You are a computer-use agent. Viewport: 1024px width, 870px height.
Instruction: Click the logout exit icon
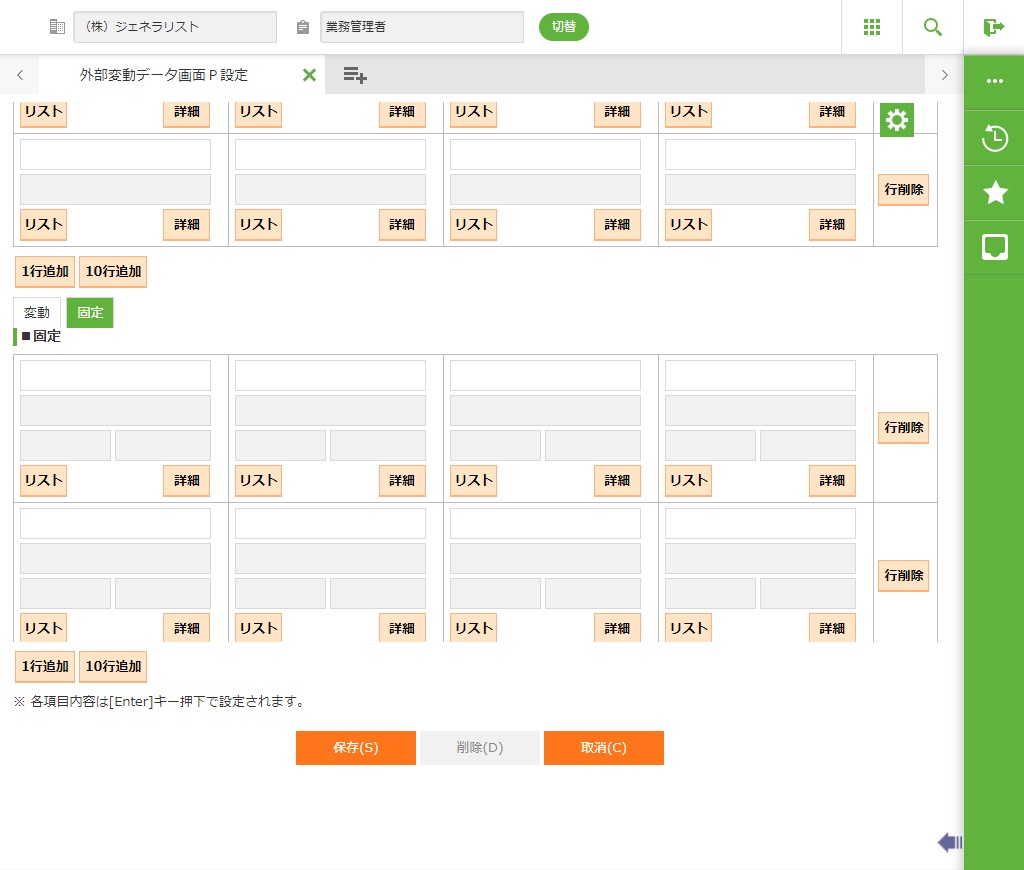click(x=993, y=27)
